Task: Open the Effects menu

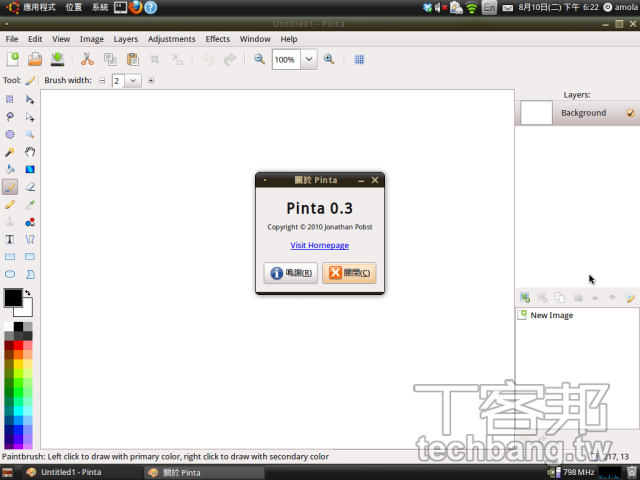Action: [218, 39]
